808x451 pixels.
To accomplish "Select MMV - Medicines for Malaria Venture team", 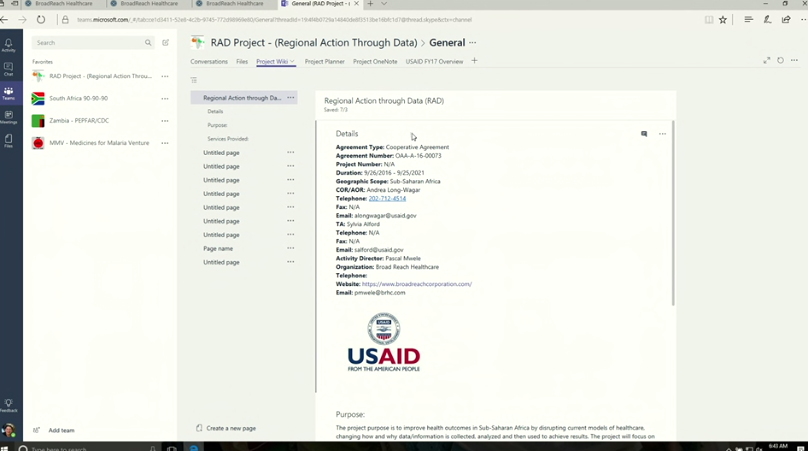I will pos(100,143).
